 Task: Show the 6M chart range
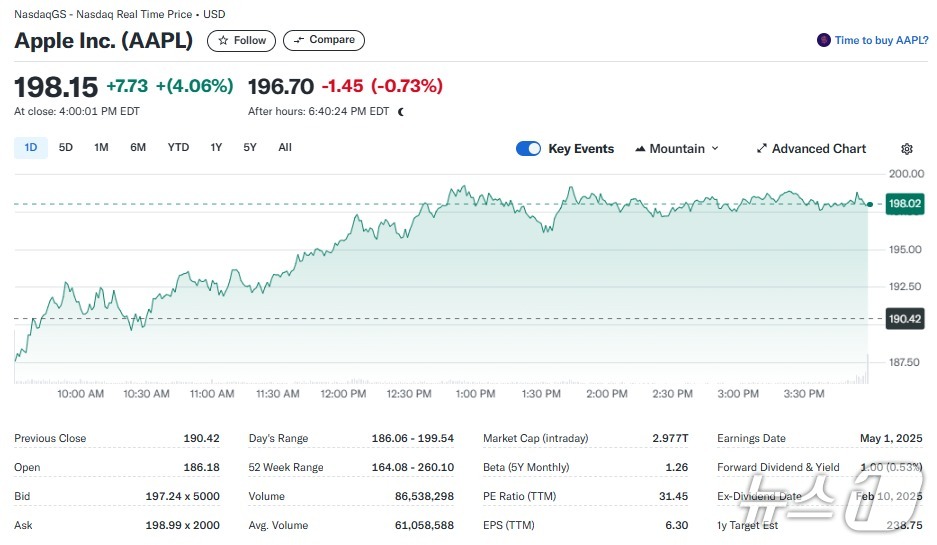tap(138, 148)
